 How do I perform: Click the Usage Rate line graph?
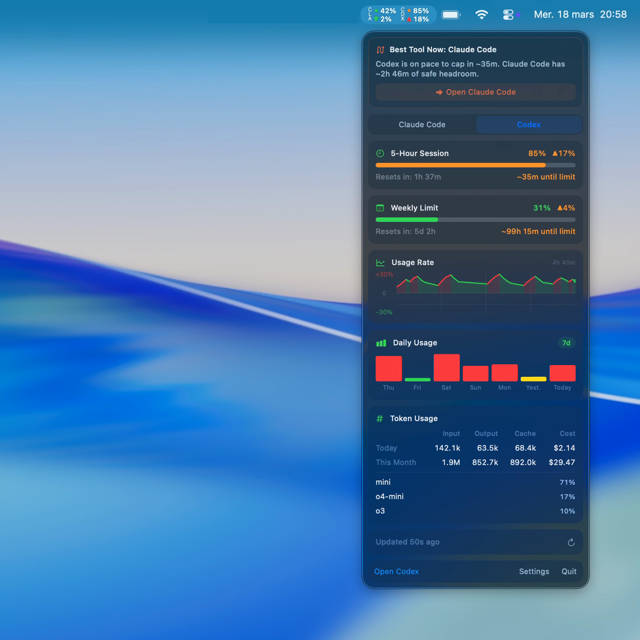tap(486, 293)
